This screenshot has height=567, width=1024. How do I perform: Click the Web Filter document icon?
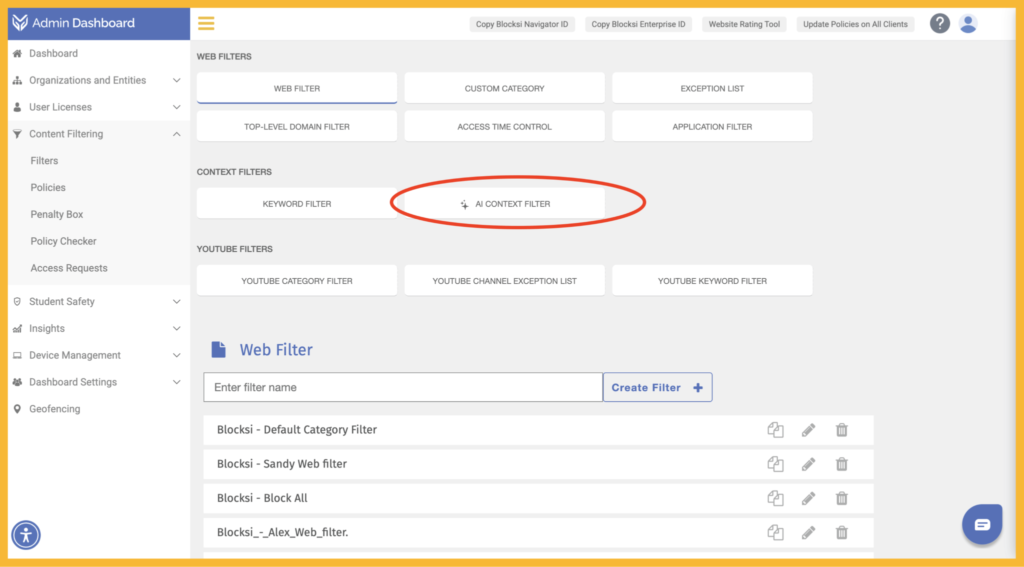218,349
